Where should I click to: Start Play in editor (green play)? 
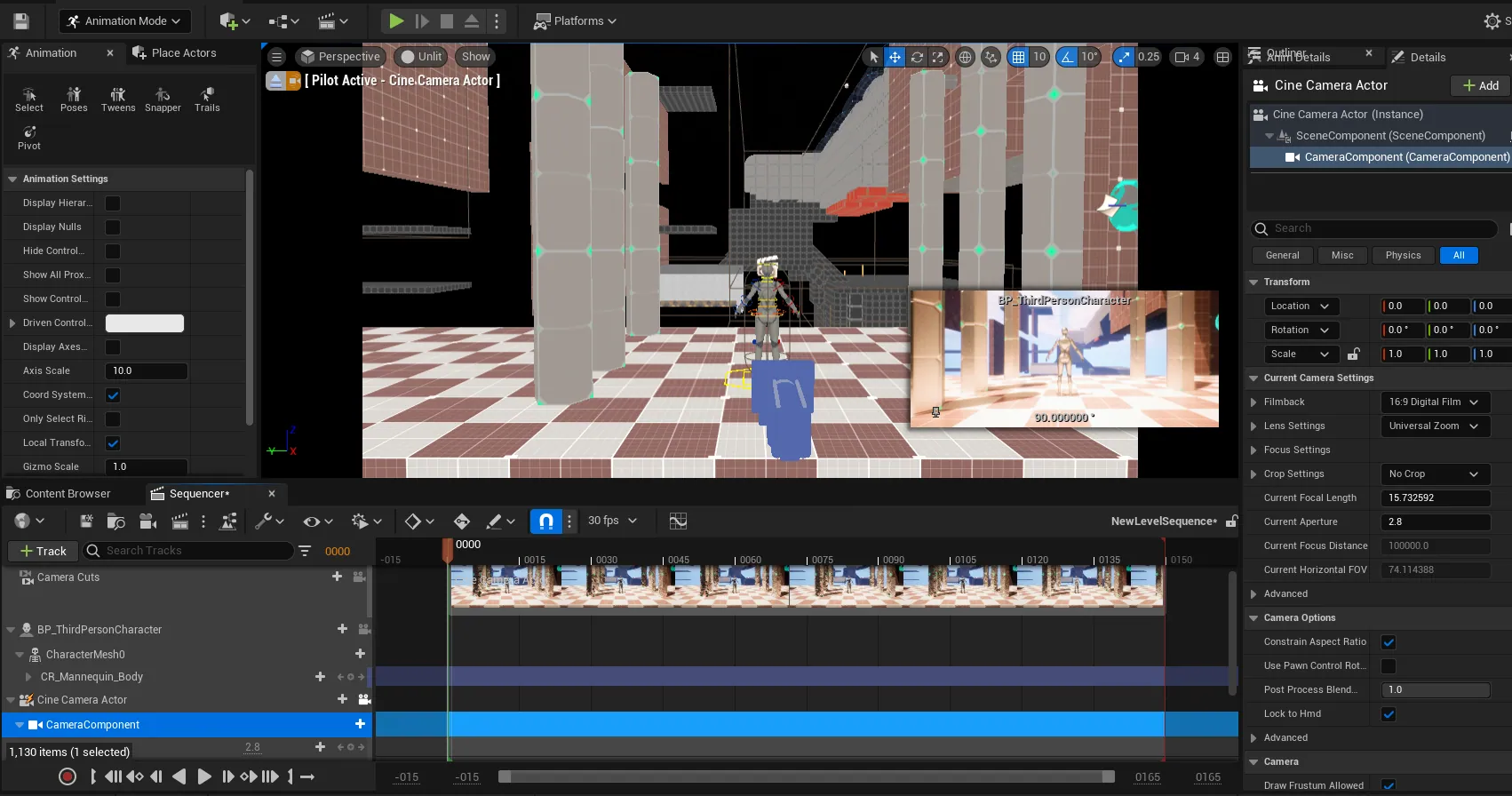coord(396,20)
